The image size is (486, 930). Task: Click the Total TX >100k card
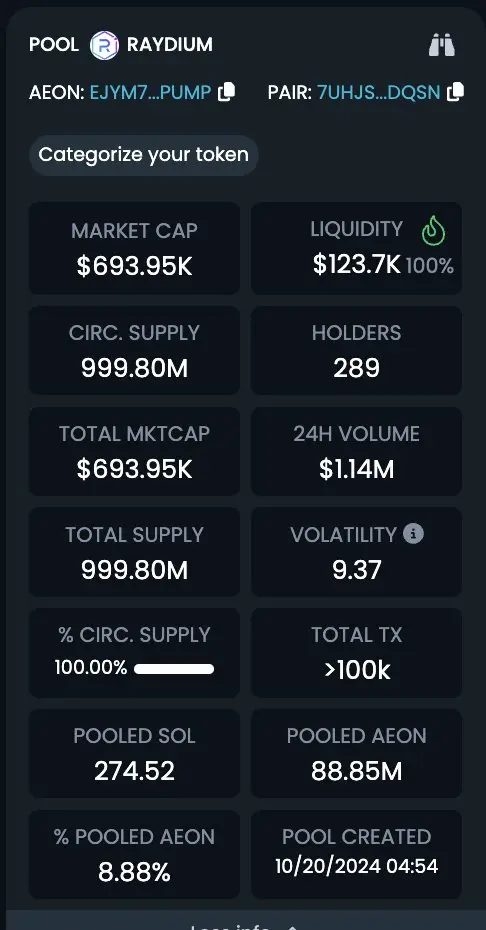pyautogui.click(x=357, y=652)
